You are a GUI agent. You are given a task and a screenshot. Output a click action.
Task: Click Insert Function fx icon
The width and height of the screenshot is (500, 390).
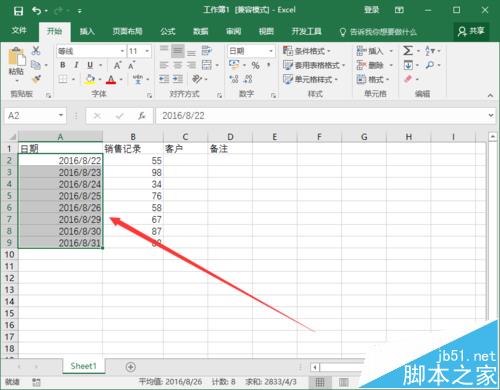[x=142, y=116]
